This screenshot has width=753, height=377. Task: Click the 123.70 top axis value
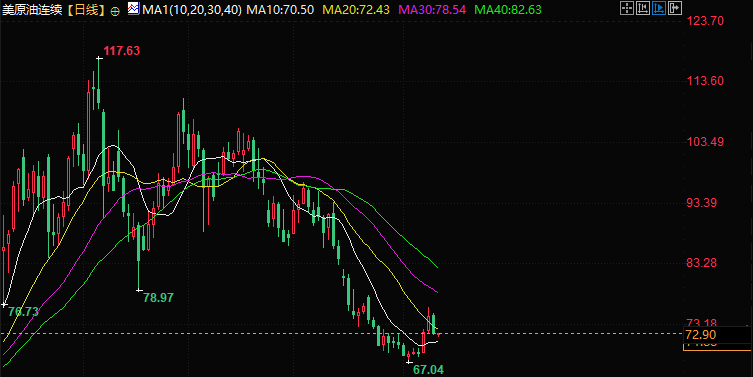coord(705,21)
